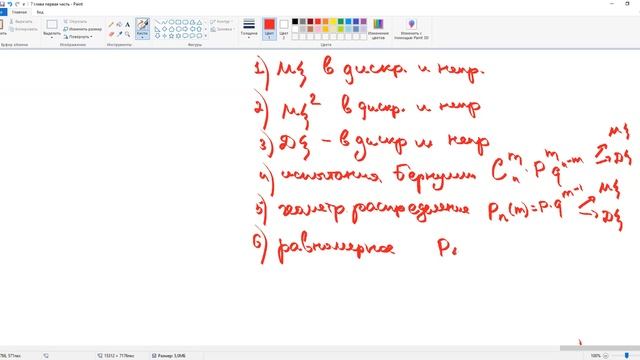
Task: Choose the curve shape
Action: pos(164,22)
